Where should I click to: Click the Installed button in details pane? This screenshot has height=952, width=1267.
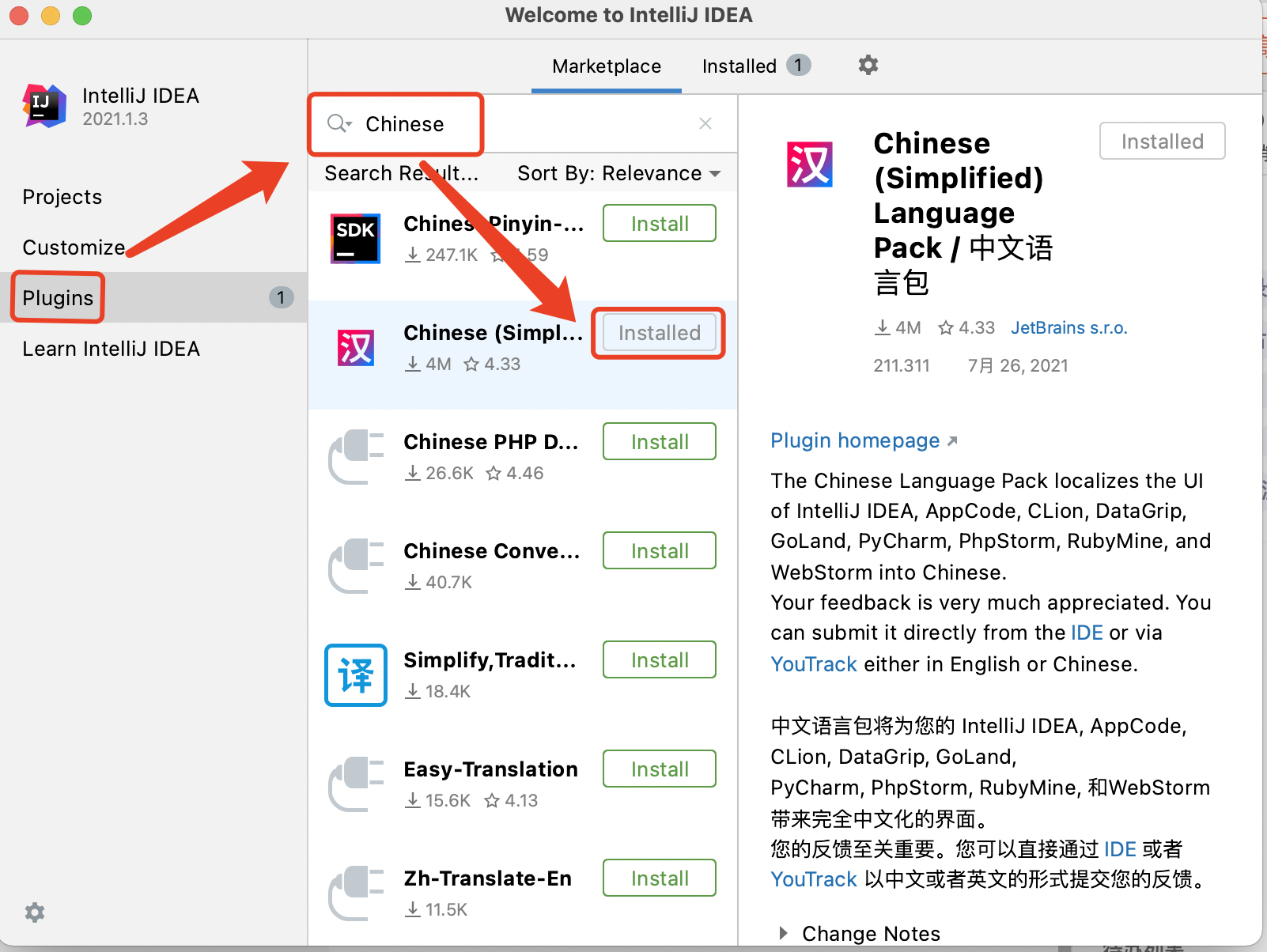coord(1163,142)
